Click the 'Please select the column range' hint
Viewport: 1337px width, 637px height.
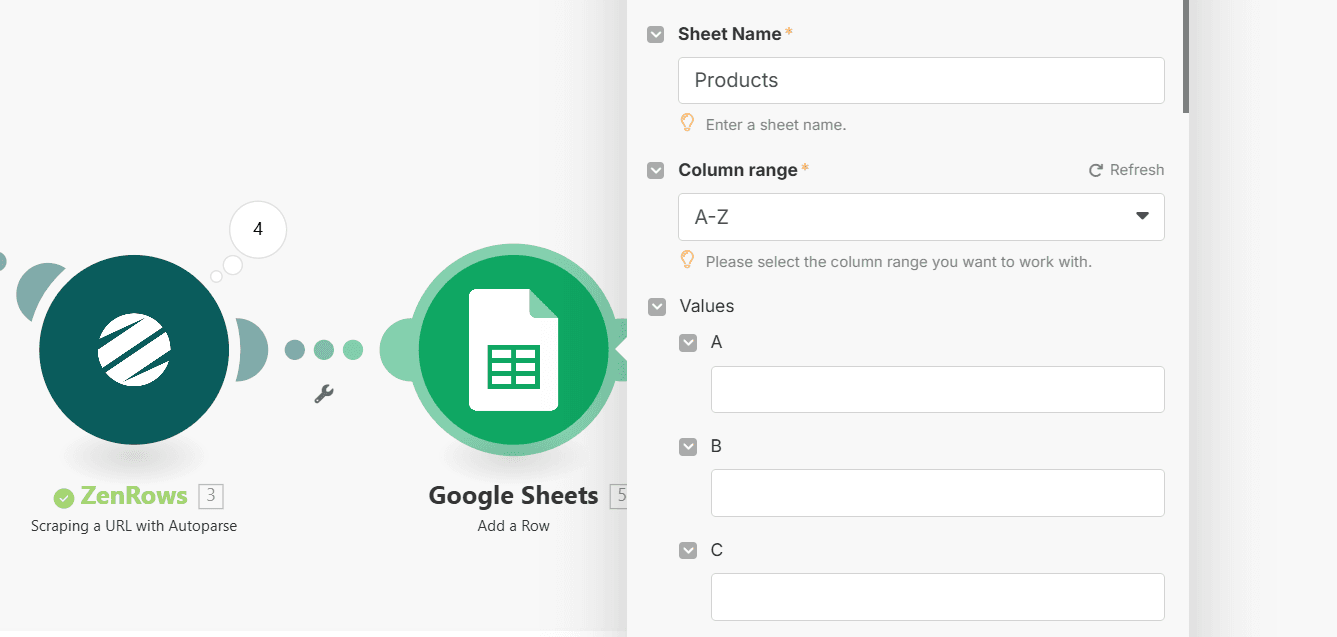[x=898, y=262]
